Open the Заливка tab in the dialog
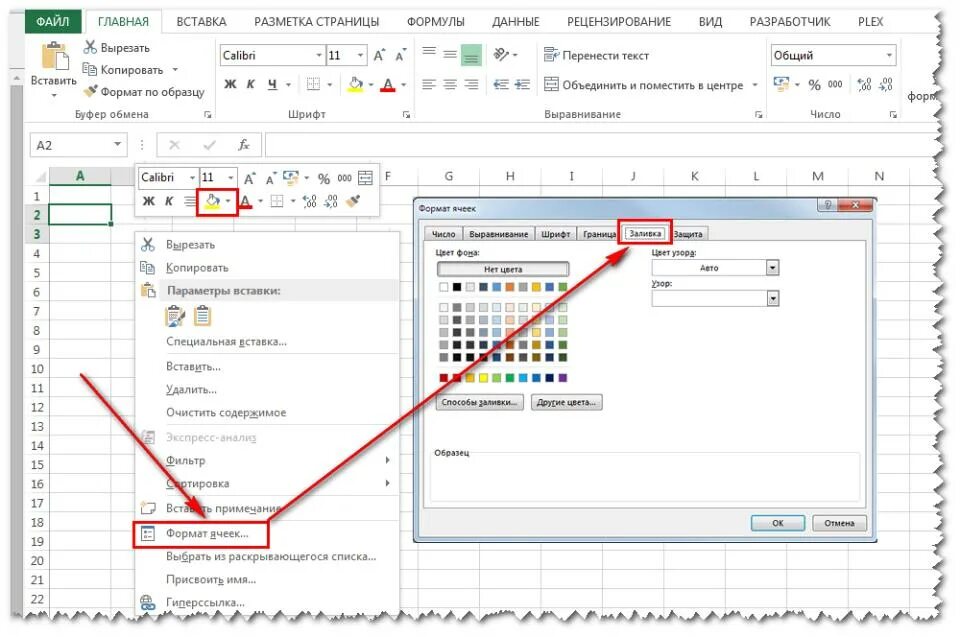 645,233
